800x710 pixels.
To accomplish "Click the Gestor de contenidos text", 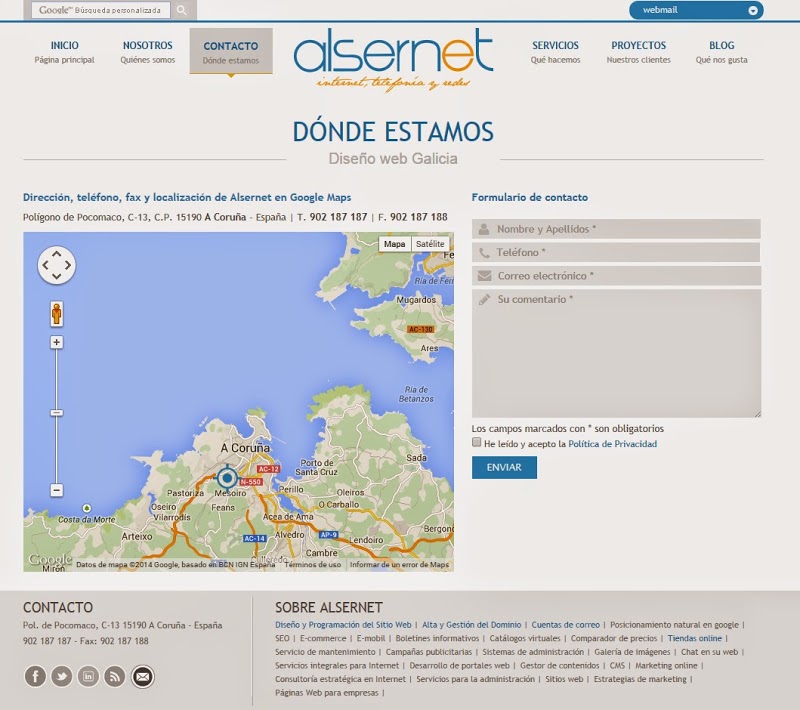I will point(560,666).
